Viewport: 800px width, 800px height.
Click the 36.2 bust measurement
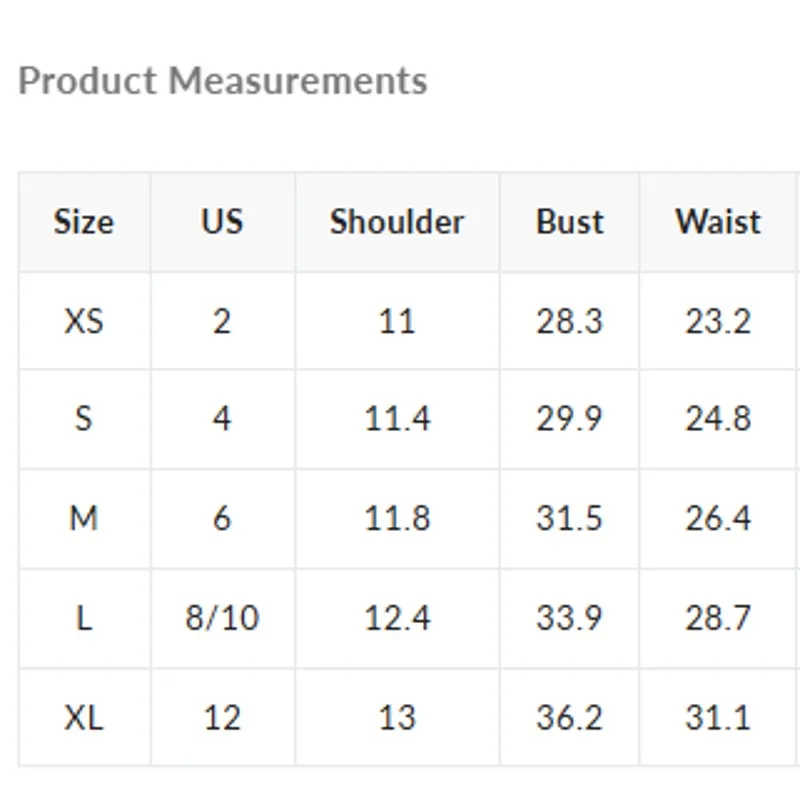click(569, 717)
